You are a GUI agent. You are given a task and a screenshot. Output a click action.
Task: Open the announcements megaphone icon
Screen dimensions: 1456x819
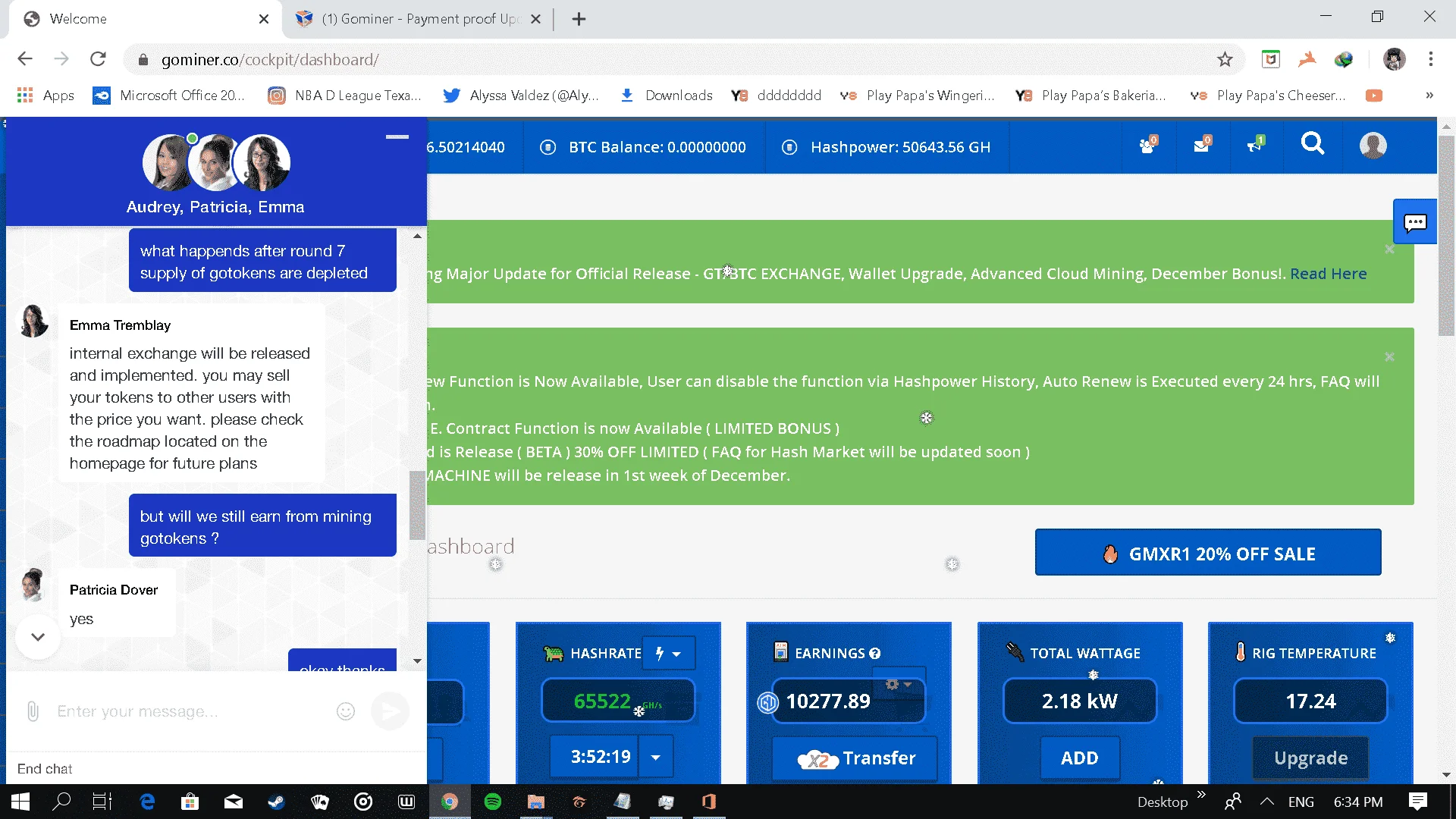pos(1256,146)
